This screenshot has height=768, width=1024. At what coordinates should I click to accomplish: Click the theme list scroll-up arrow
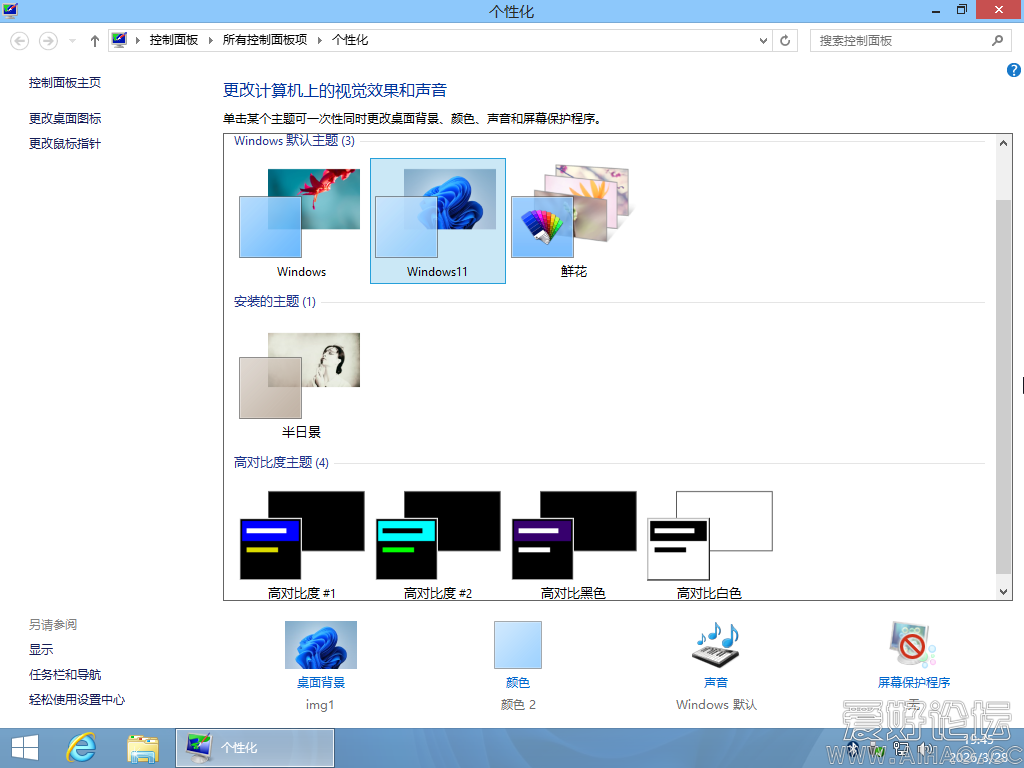tap(1004, 142)
